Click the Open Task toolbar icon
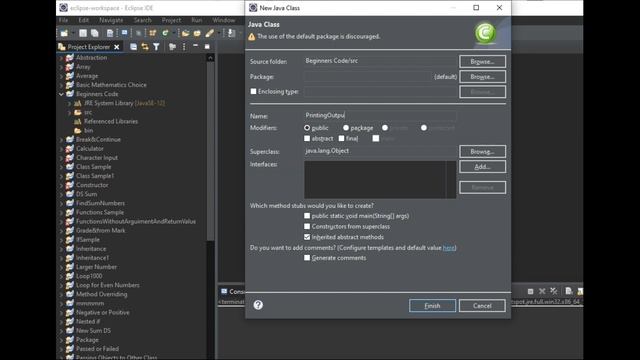Screen dimensions: 640x360 pos(197,33)
